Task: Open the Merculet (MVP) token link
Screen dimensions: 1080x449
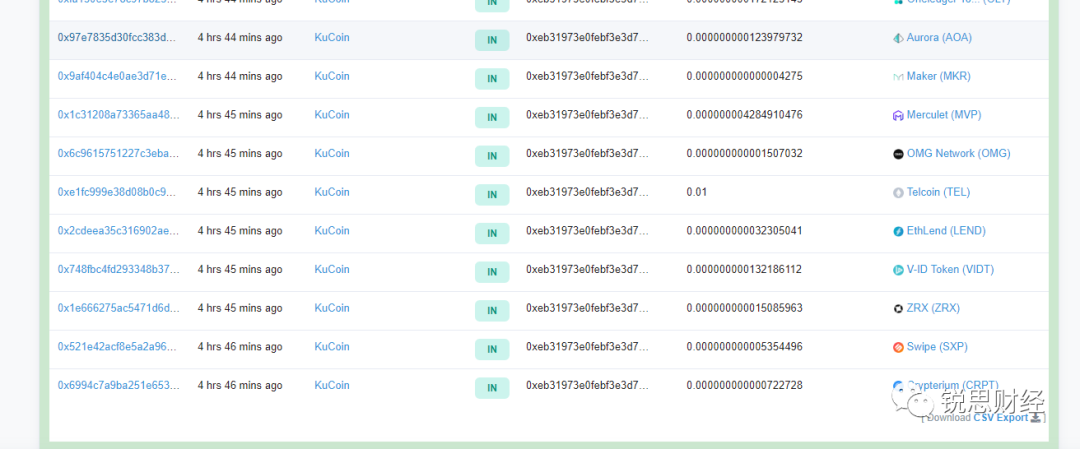Action: coord(944,114)
